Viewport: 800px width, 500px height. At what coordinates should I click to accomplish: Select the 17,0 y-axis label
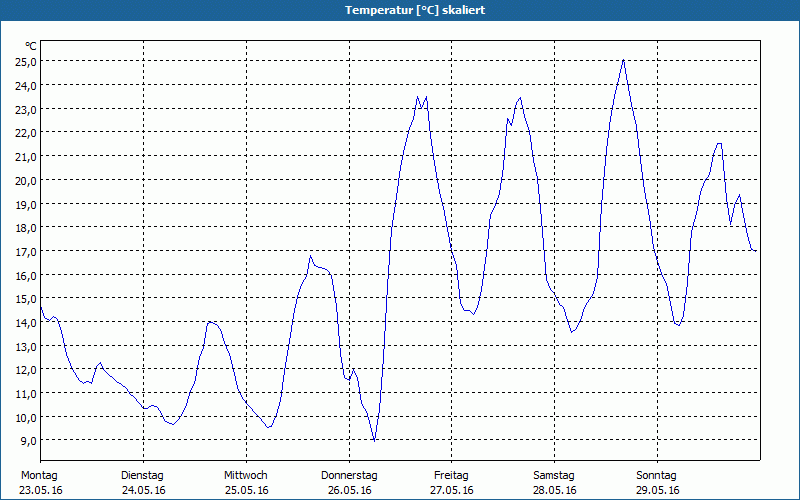(26, 251)
